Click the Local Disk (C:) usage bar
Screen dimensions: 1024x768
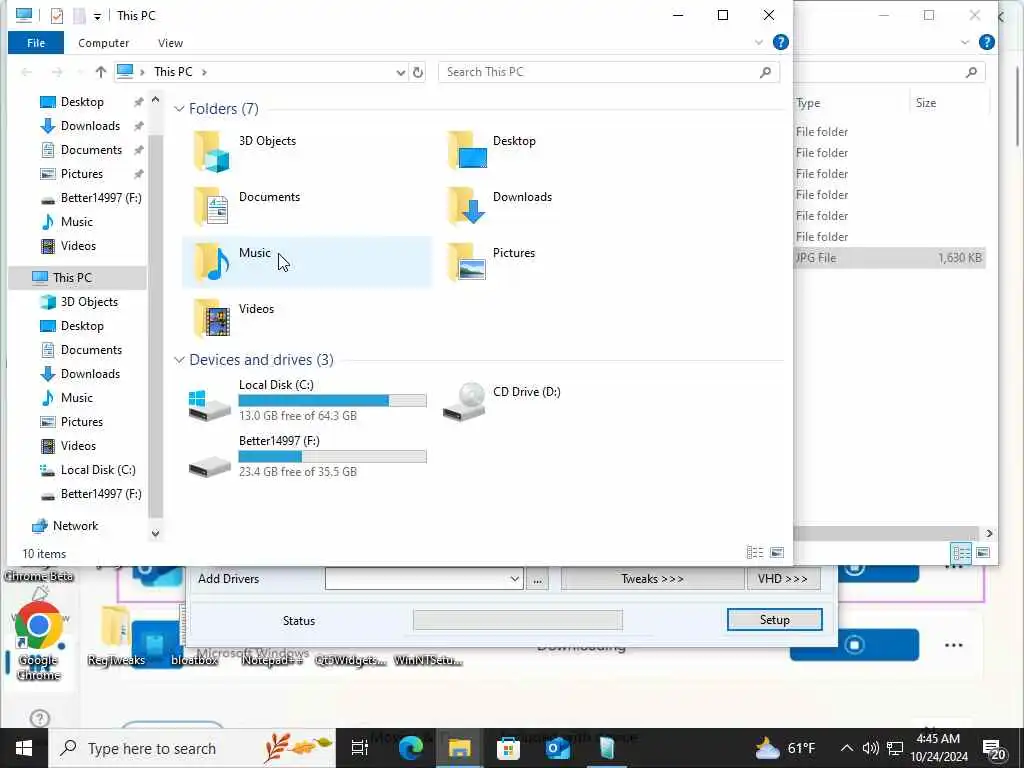click(x=332, y=400)
